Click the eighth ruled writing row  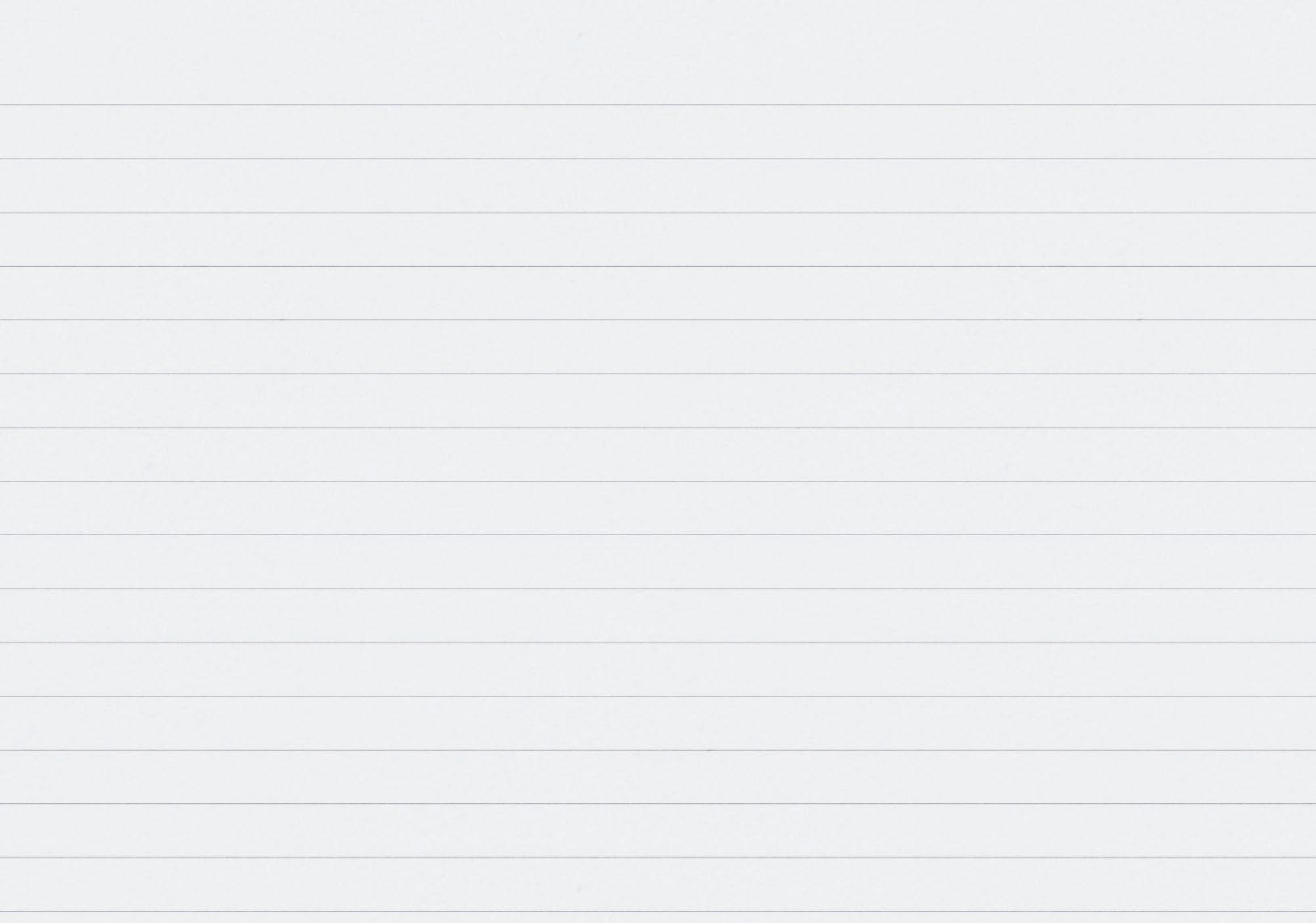(658, 508)
